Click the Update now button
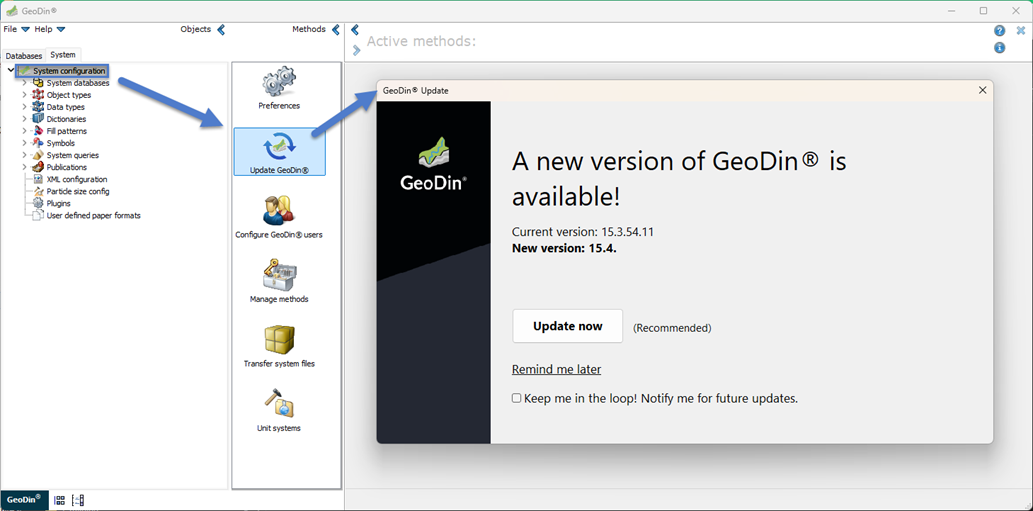1033x511 pixels. [567, 326]
